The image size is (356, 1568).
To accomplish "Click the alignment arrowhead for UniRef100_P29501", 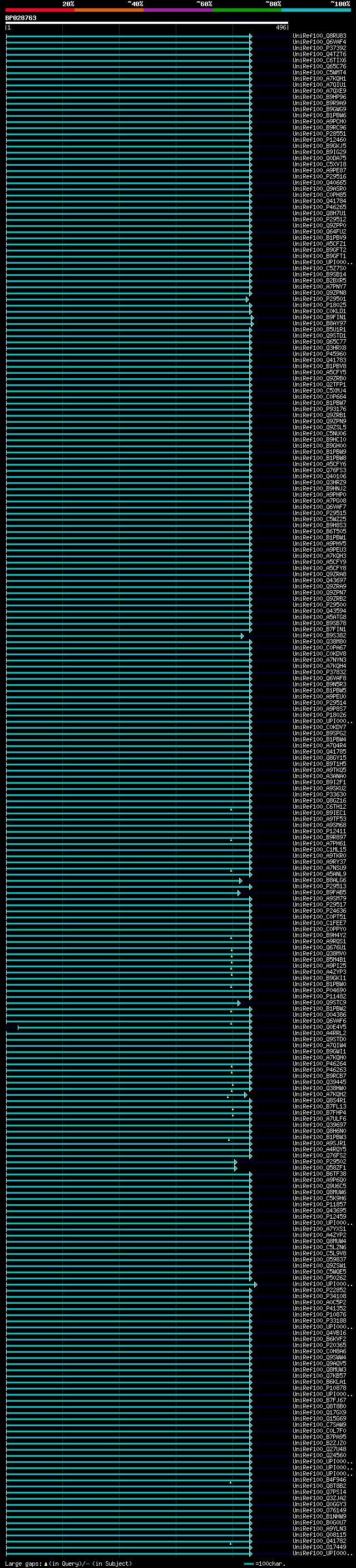I will click(247, 299).
